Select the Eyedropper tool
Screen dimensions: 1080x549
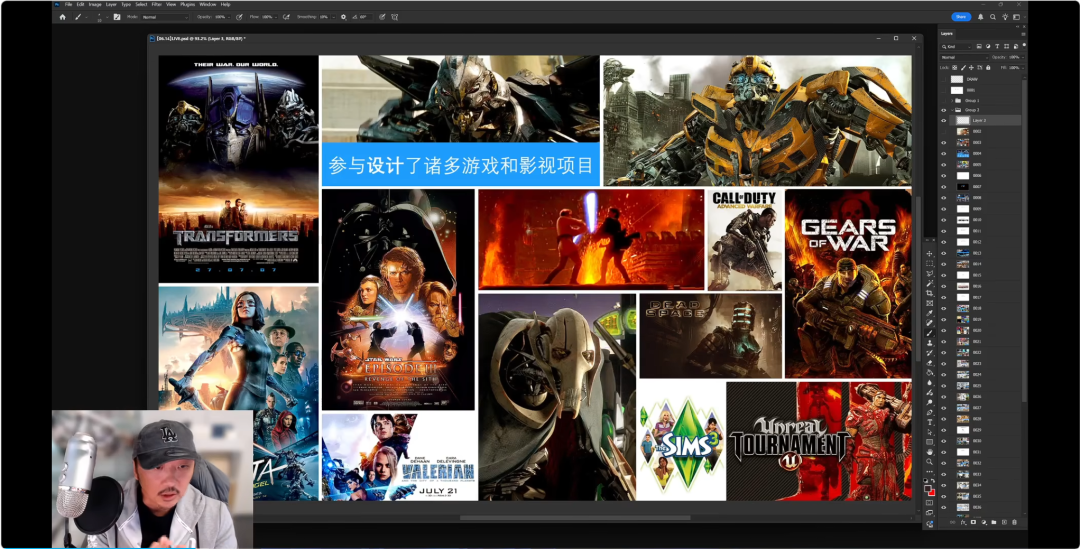(929, 313)
